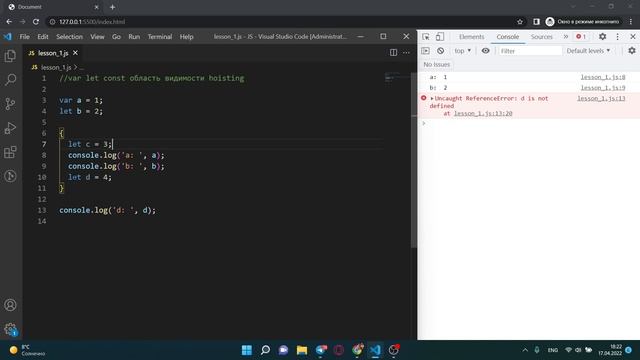Open the Help menu in VS Code

click(x=187, y=37)
